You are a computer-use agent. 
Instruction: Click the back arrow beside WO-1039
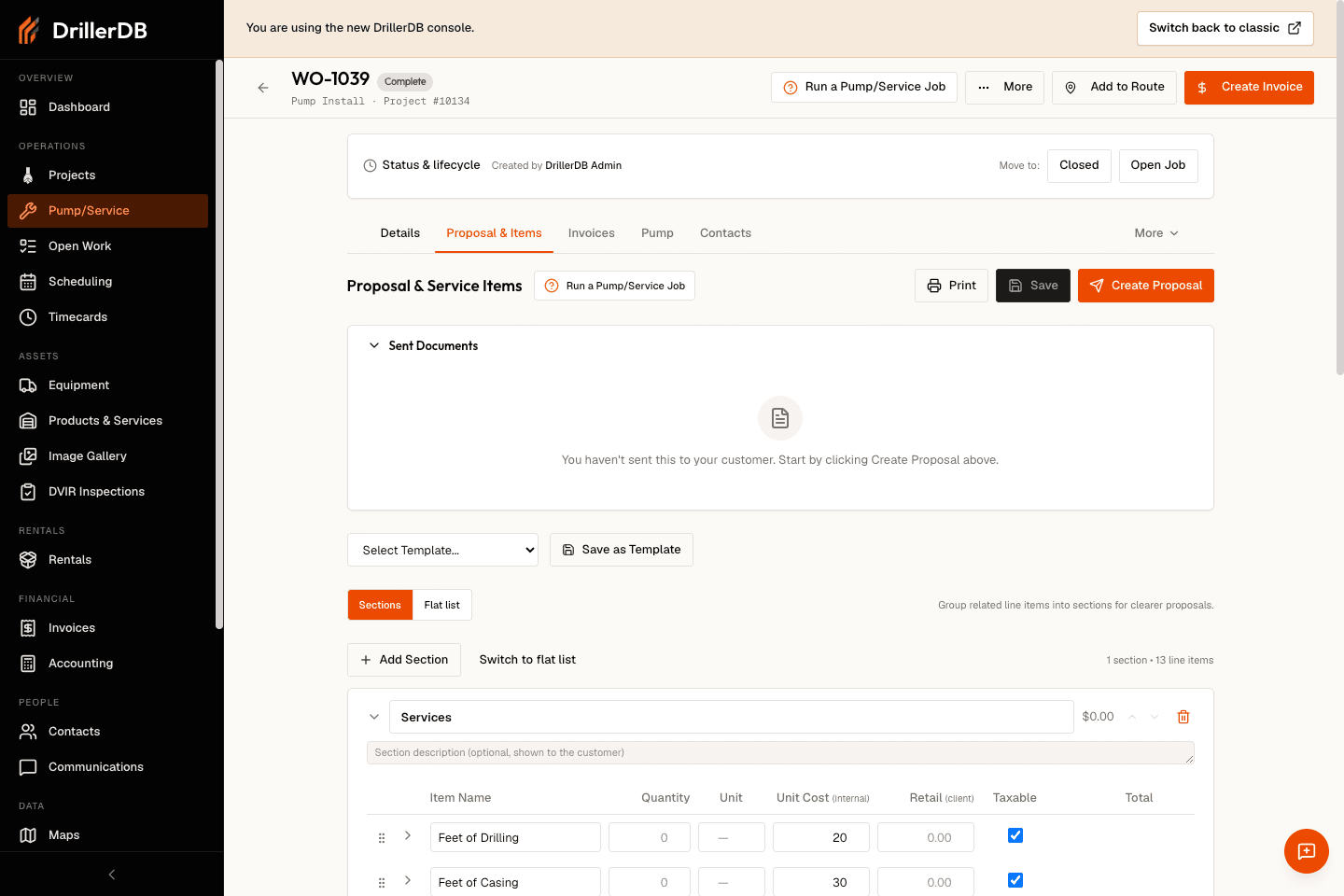[x=263, y=88]
